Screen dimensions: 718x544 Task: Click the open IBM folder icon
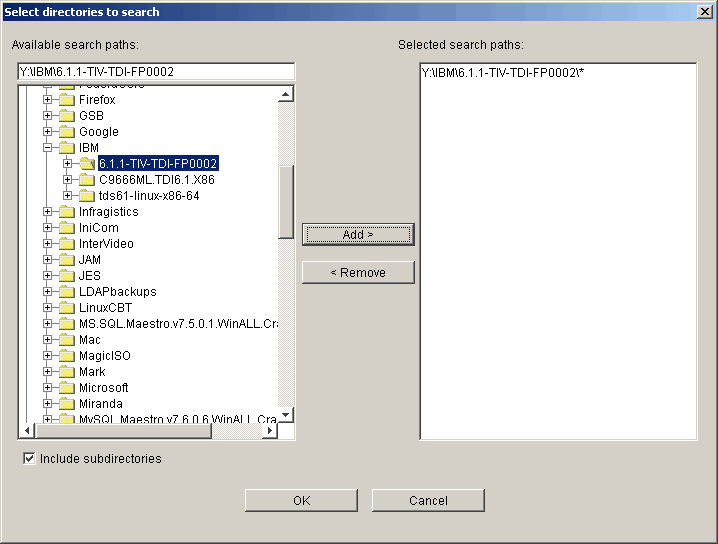pyautogui.click(x=67, y=148)
